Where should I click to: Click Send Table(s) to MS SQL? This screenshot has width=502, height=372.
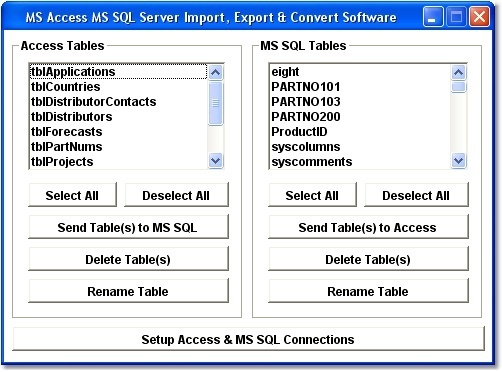pyautogui.click(x=128, y=227)
